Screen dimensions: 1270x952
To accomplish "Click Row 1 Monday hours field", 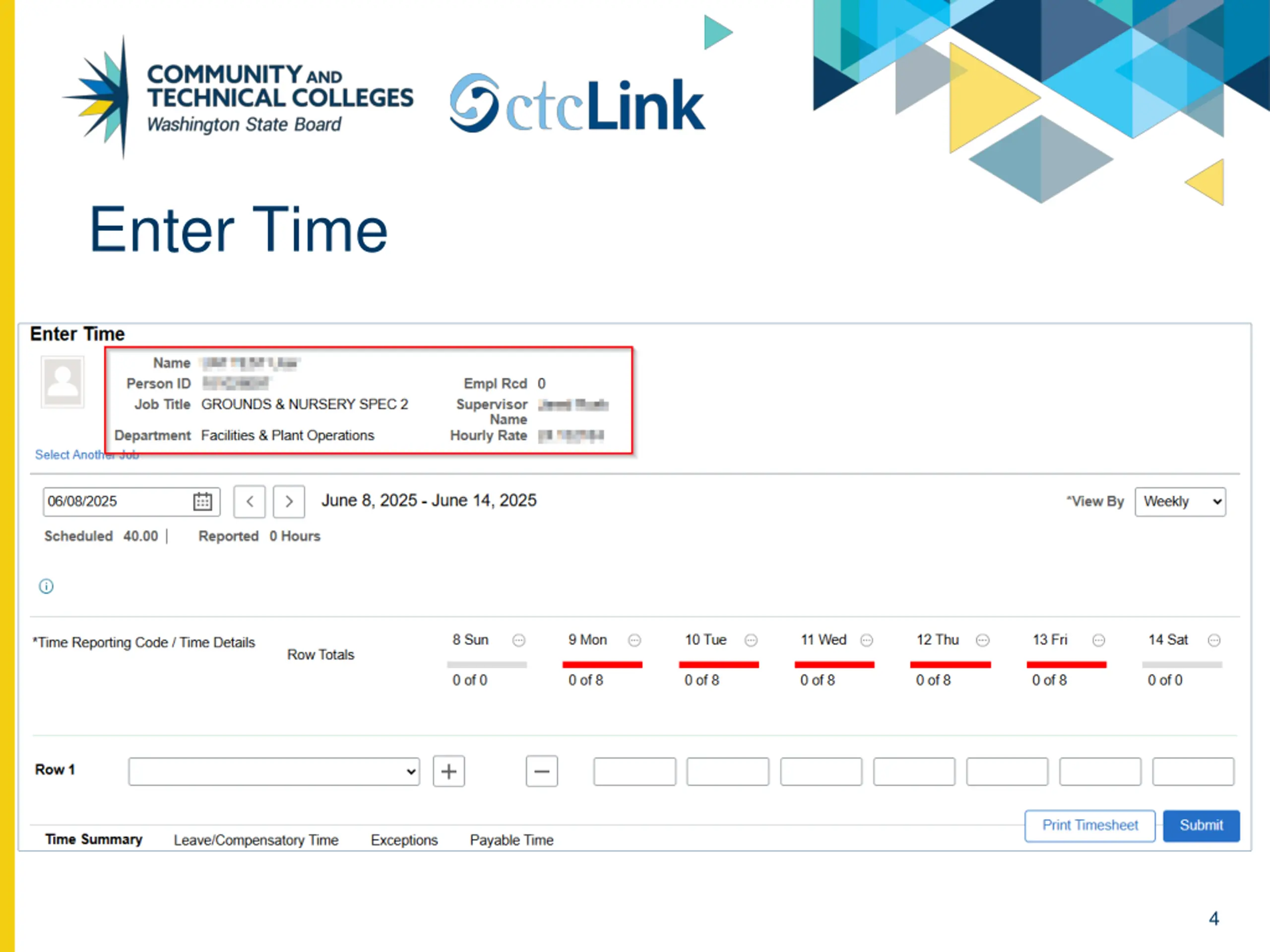I will tap(727, 771).
